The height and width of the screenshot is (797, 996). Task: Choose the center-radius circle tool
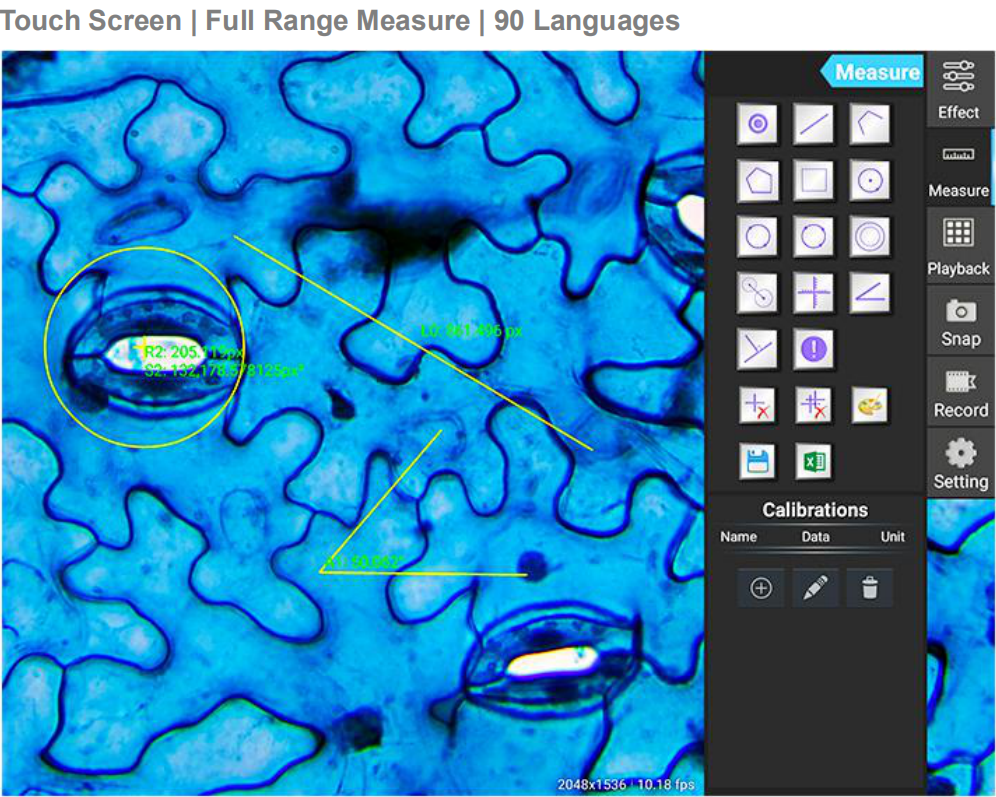[x=869, y=181]
